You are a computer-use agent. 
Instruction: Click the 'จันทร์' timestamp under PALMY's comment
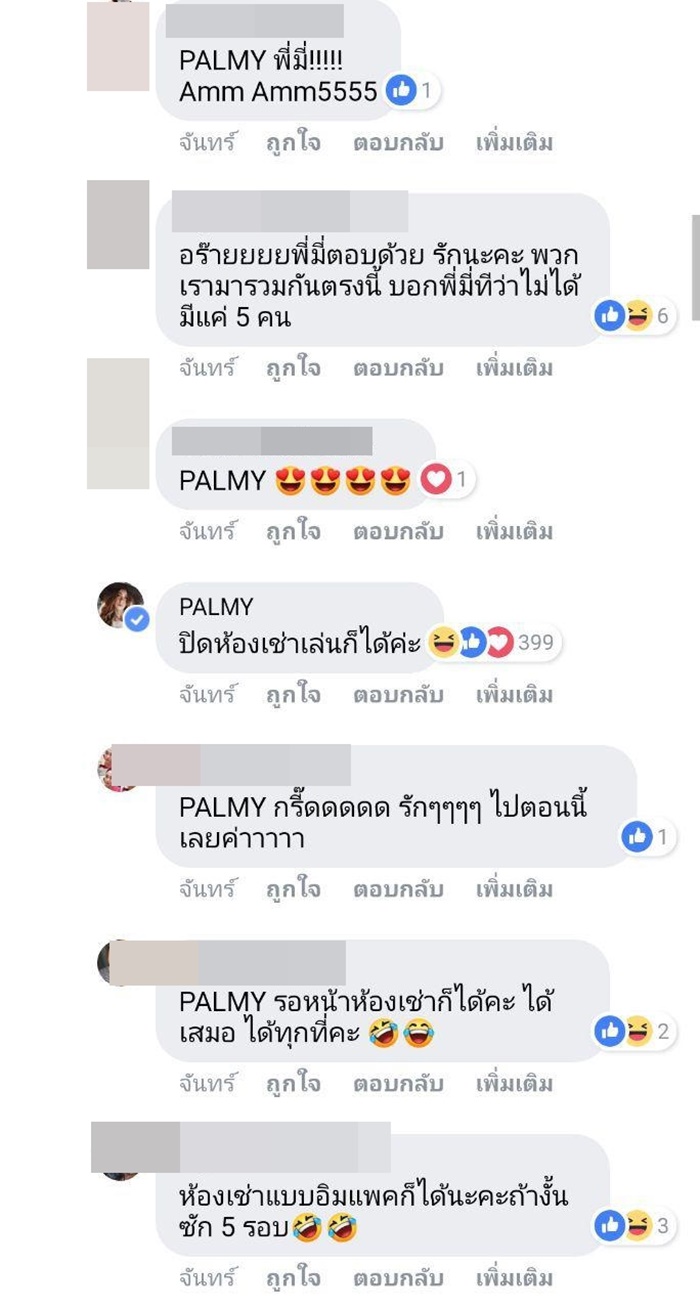click(207, 695)
